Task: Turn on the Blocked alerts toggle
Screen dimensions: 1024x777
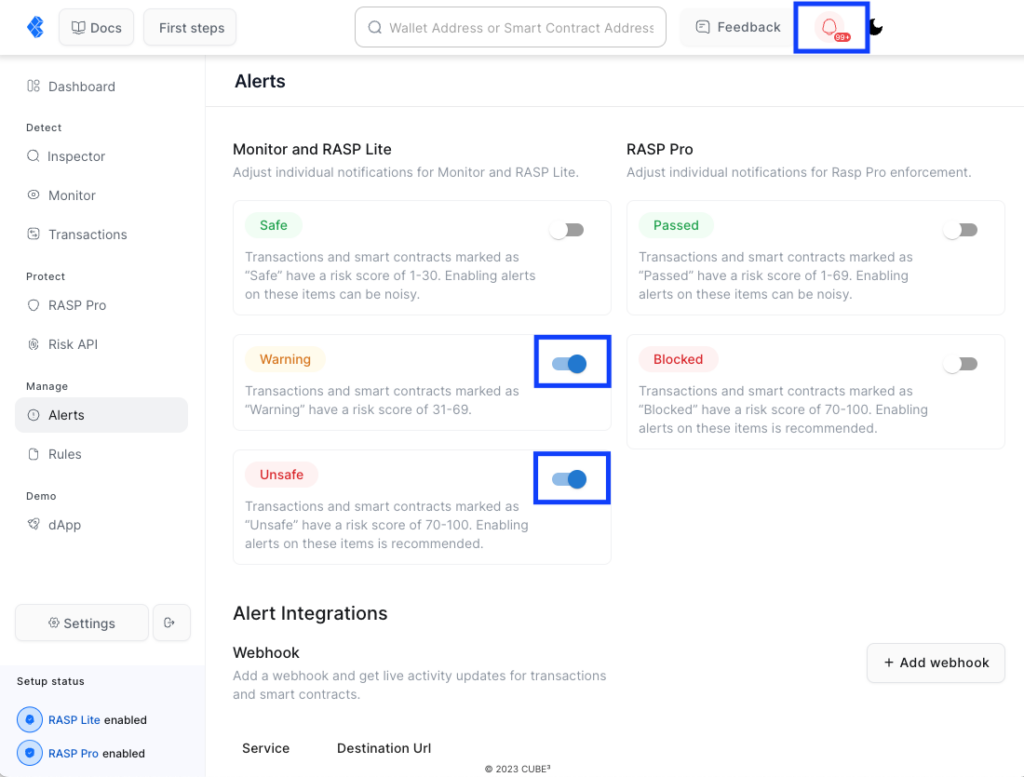Action: pyautogui.click(x=961, y=364)
